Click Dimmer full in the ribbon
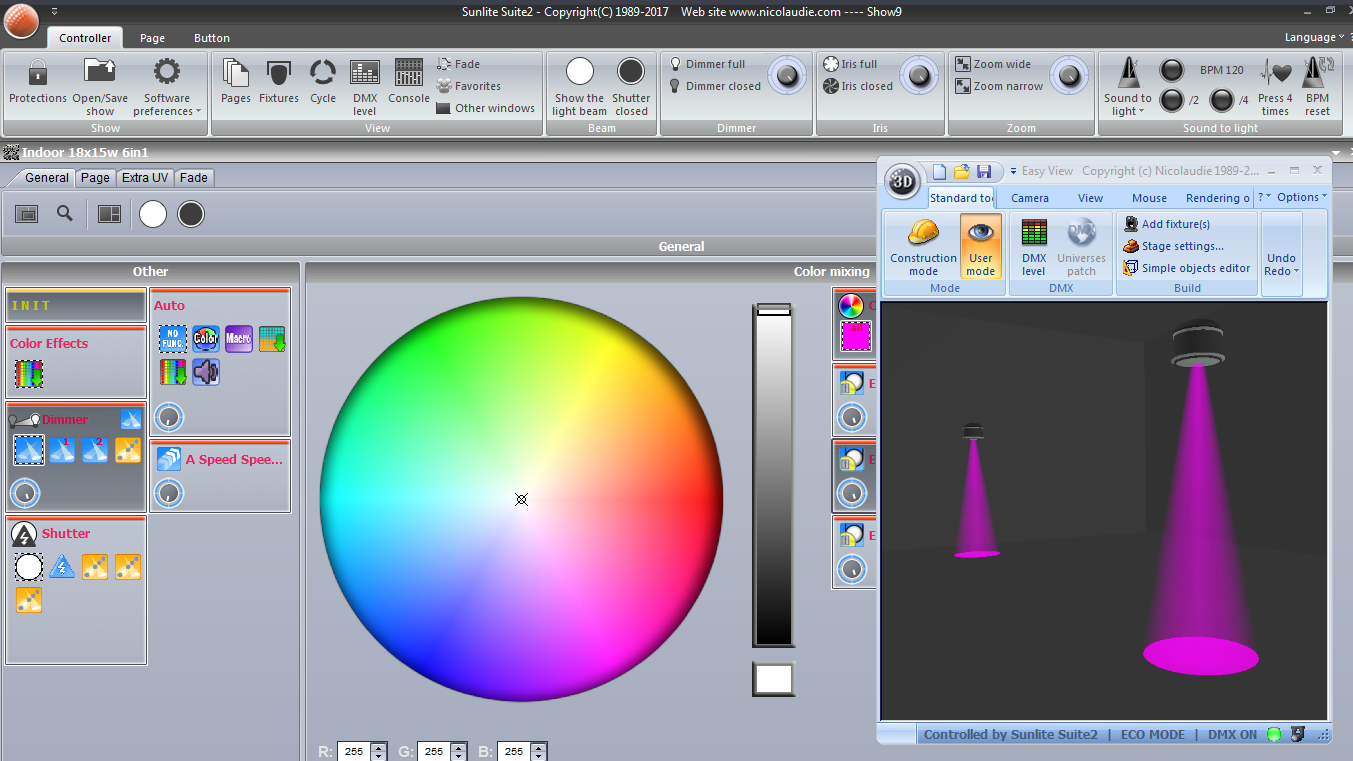1353x761 pixels. coord(708,64)
